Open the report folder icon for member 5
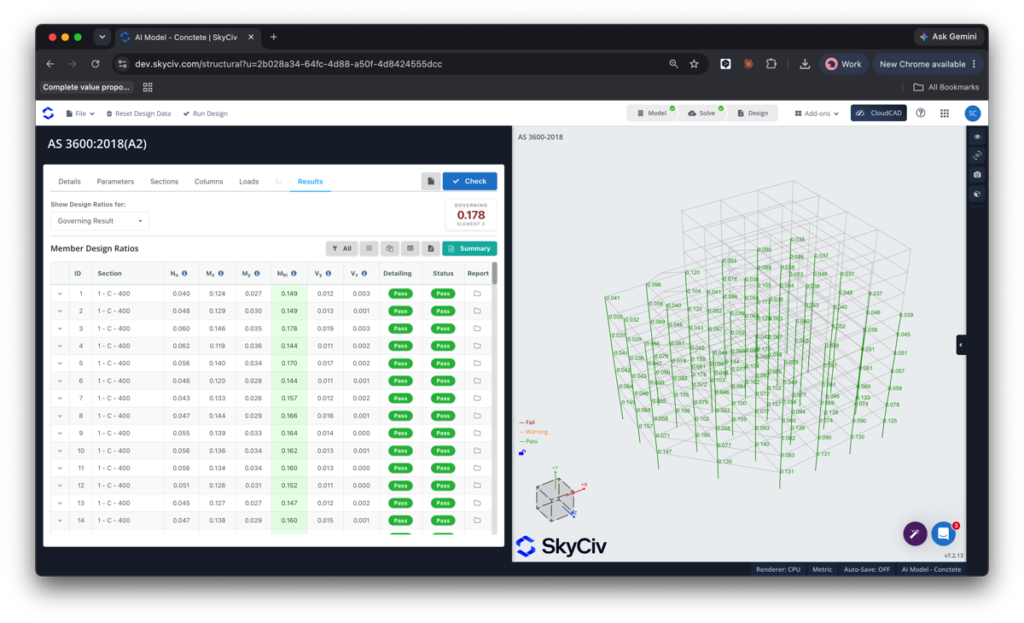 [x=477, y=363]
